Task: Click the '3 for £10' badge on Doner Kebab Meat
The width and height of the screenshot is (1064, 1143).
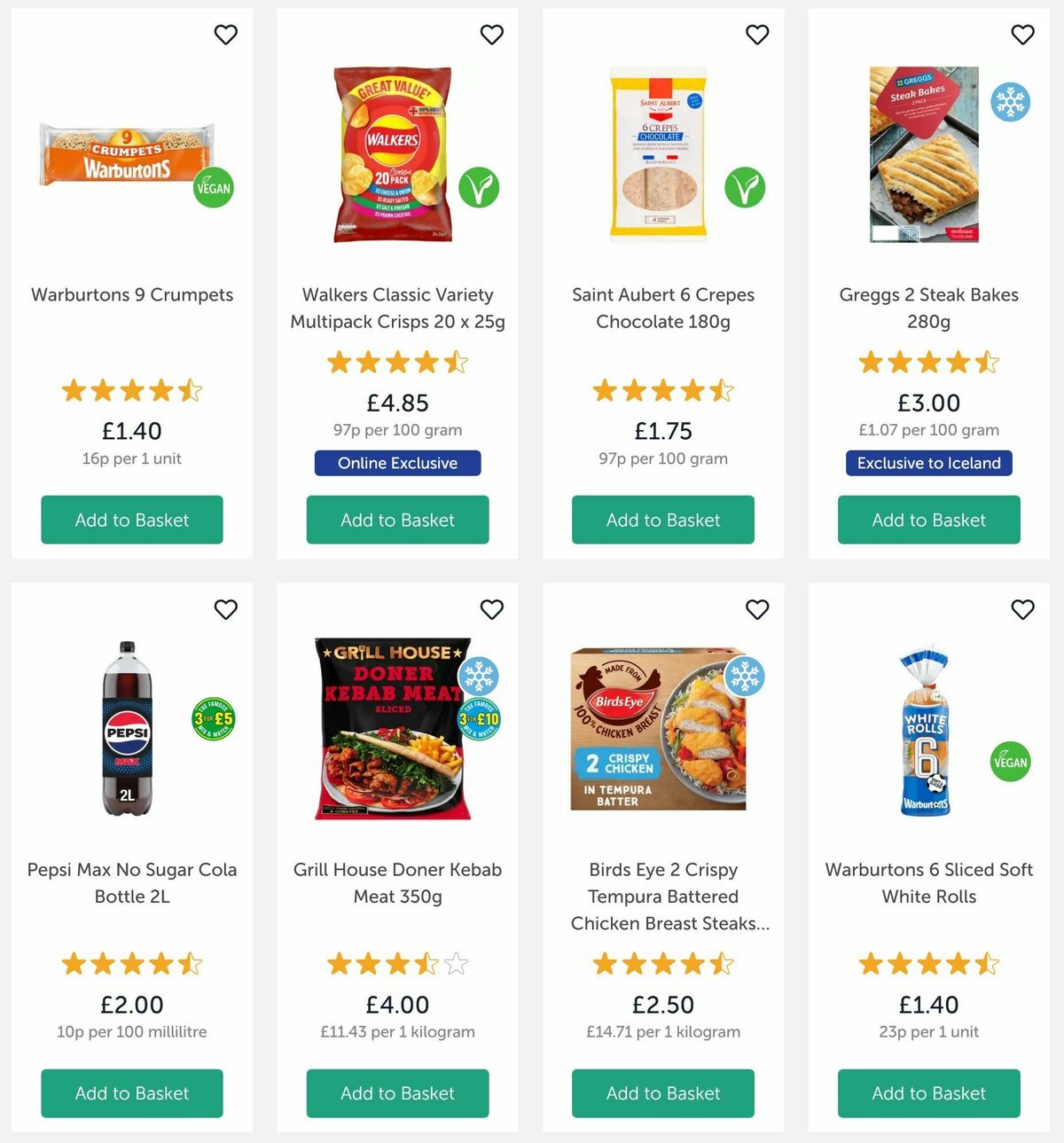Action: [479, 720]
